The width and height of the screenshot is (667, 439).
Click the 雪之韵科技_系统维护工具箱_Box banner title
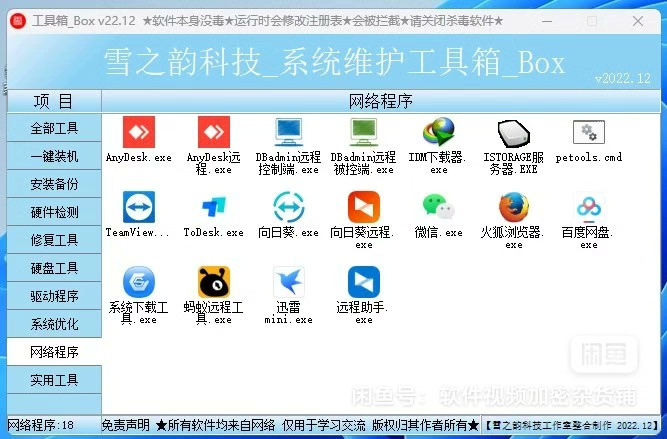point(334,63)
